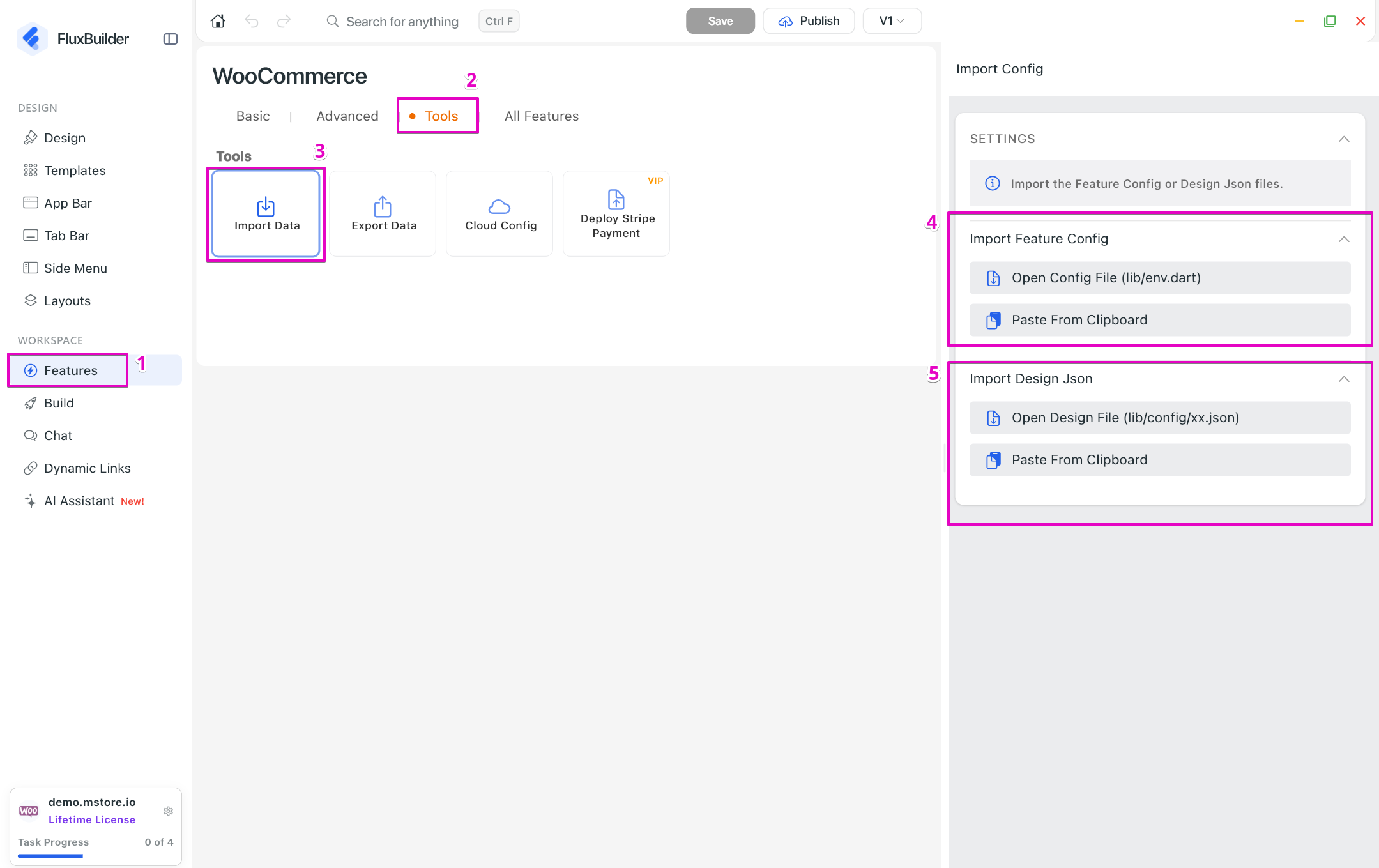
Task: Click the FluxBuilder logo icon
Action: tap(32, 38)
